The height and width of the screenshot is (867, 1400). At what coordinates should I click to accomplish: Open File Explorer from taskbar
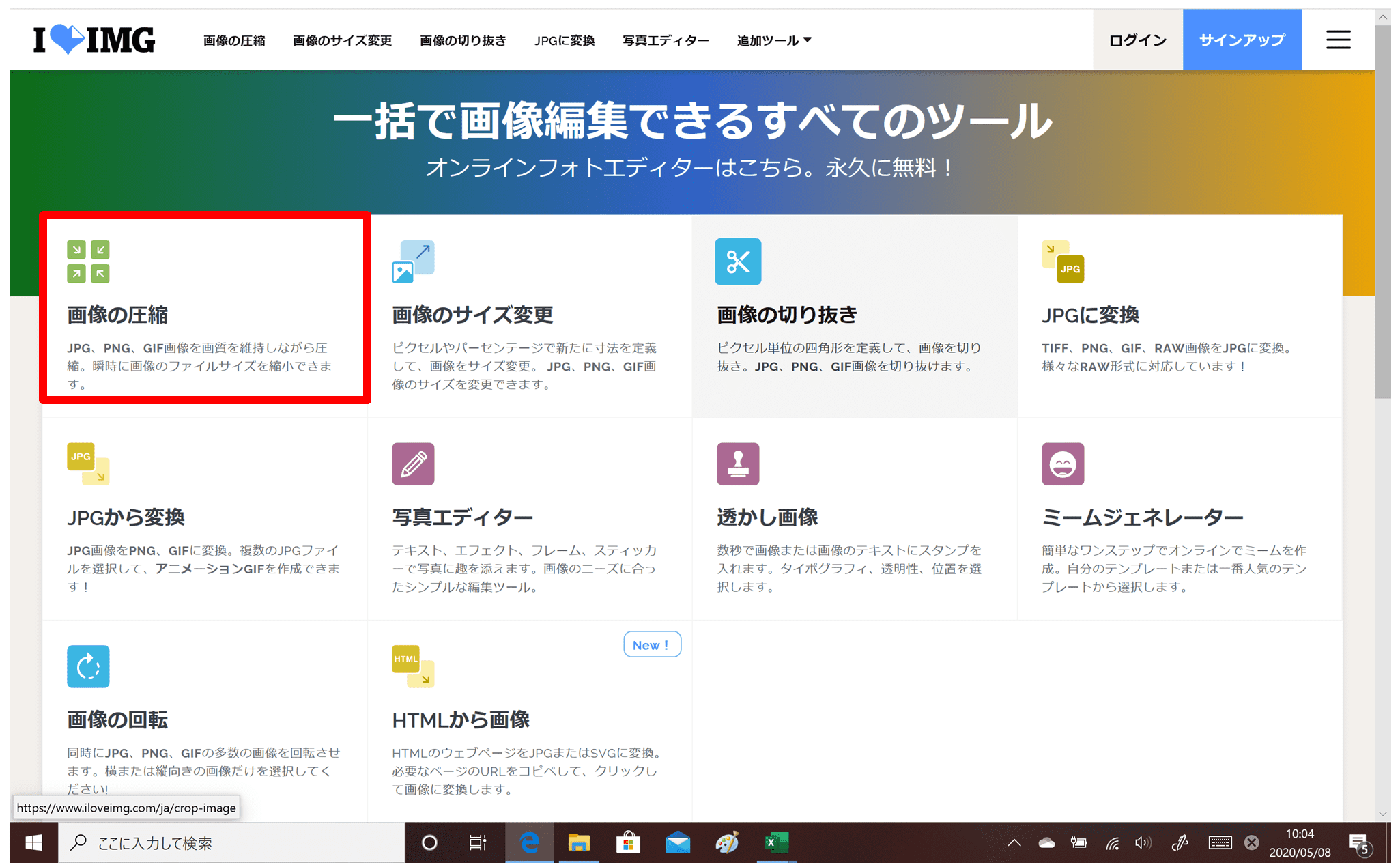pyautogui.click(x=579, y=843)
